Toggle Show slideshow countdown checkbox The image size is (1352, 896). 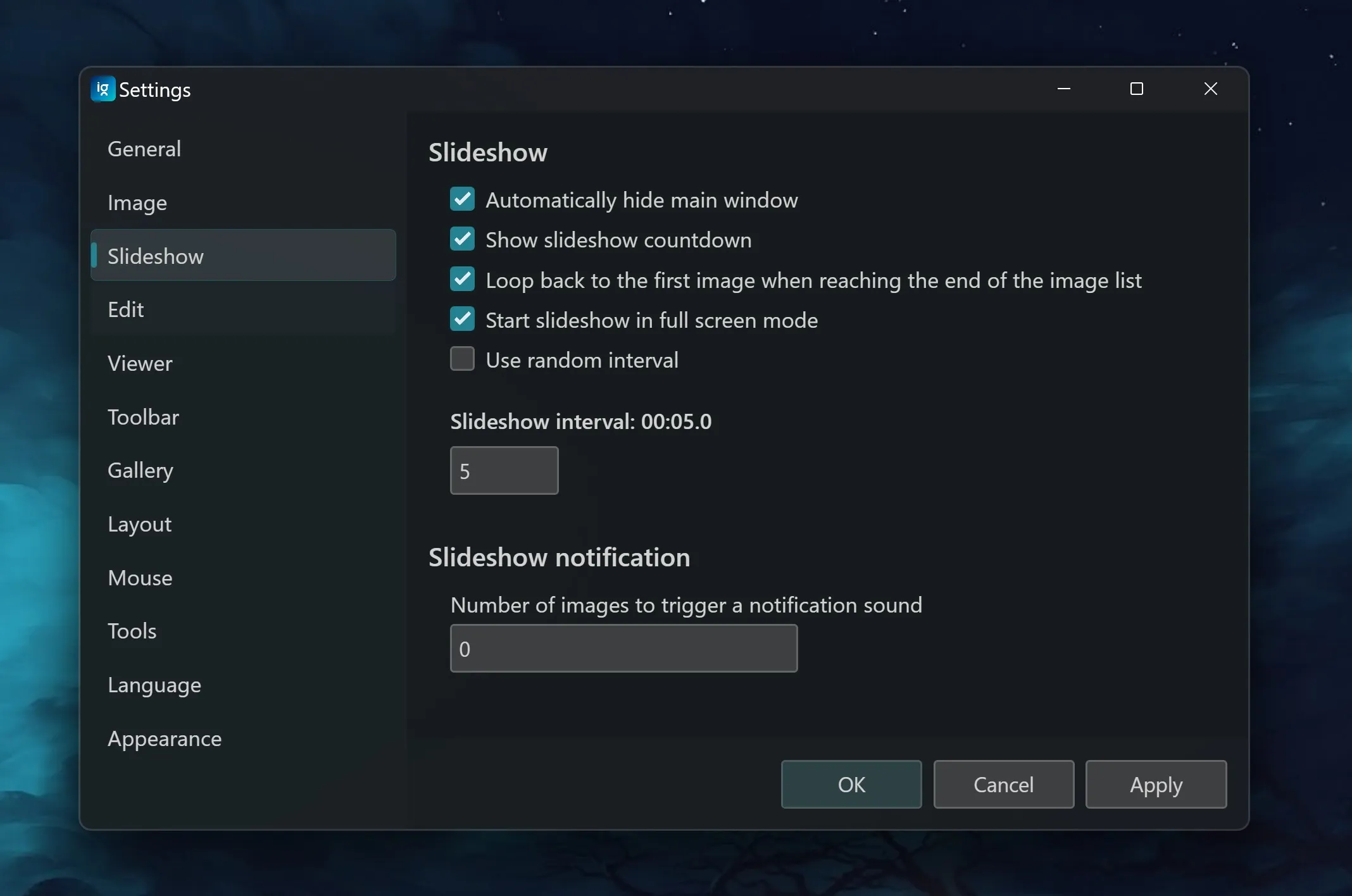[x=462, y=239]
